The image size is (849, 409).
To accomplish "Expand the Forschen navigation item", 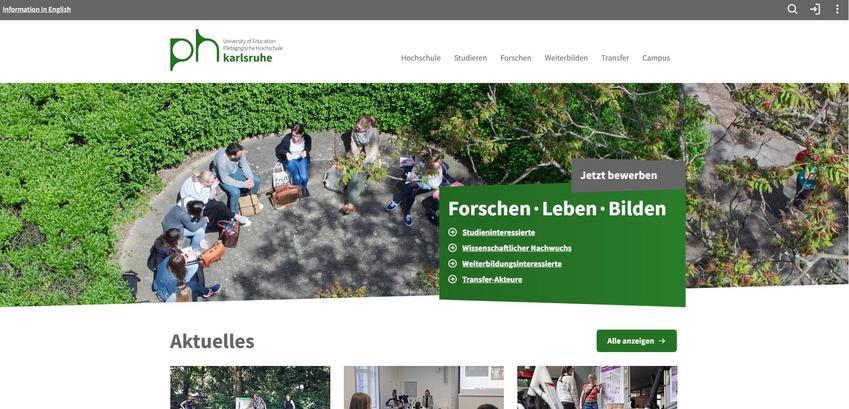I will [x=515, y=58].
